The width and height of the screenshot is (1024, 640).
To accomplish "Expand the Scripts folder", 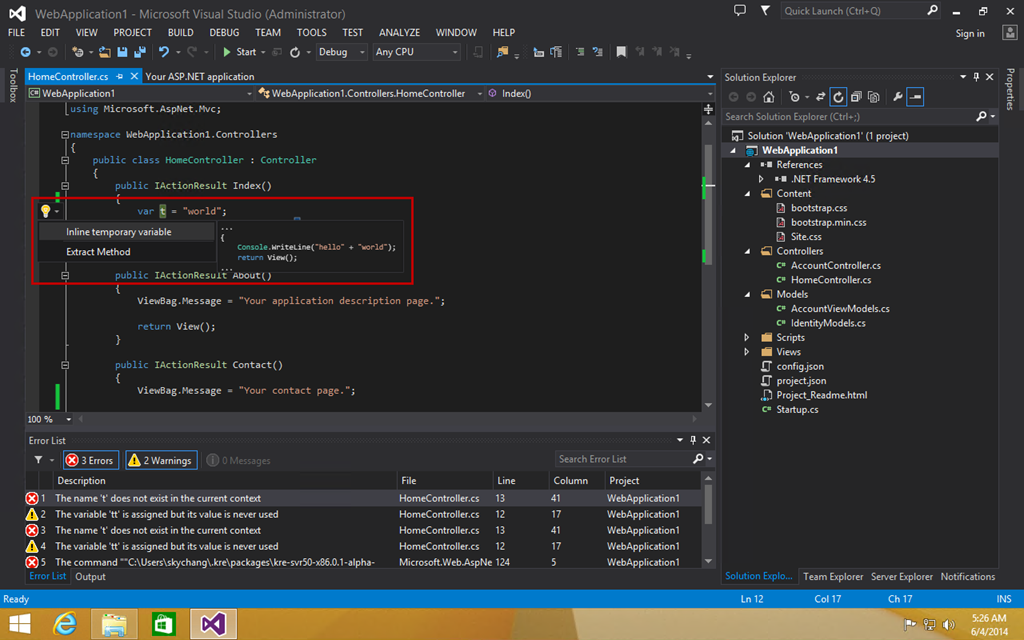I will (x=748, y=338).
